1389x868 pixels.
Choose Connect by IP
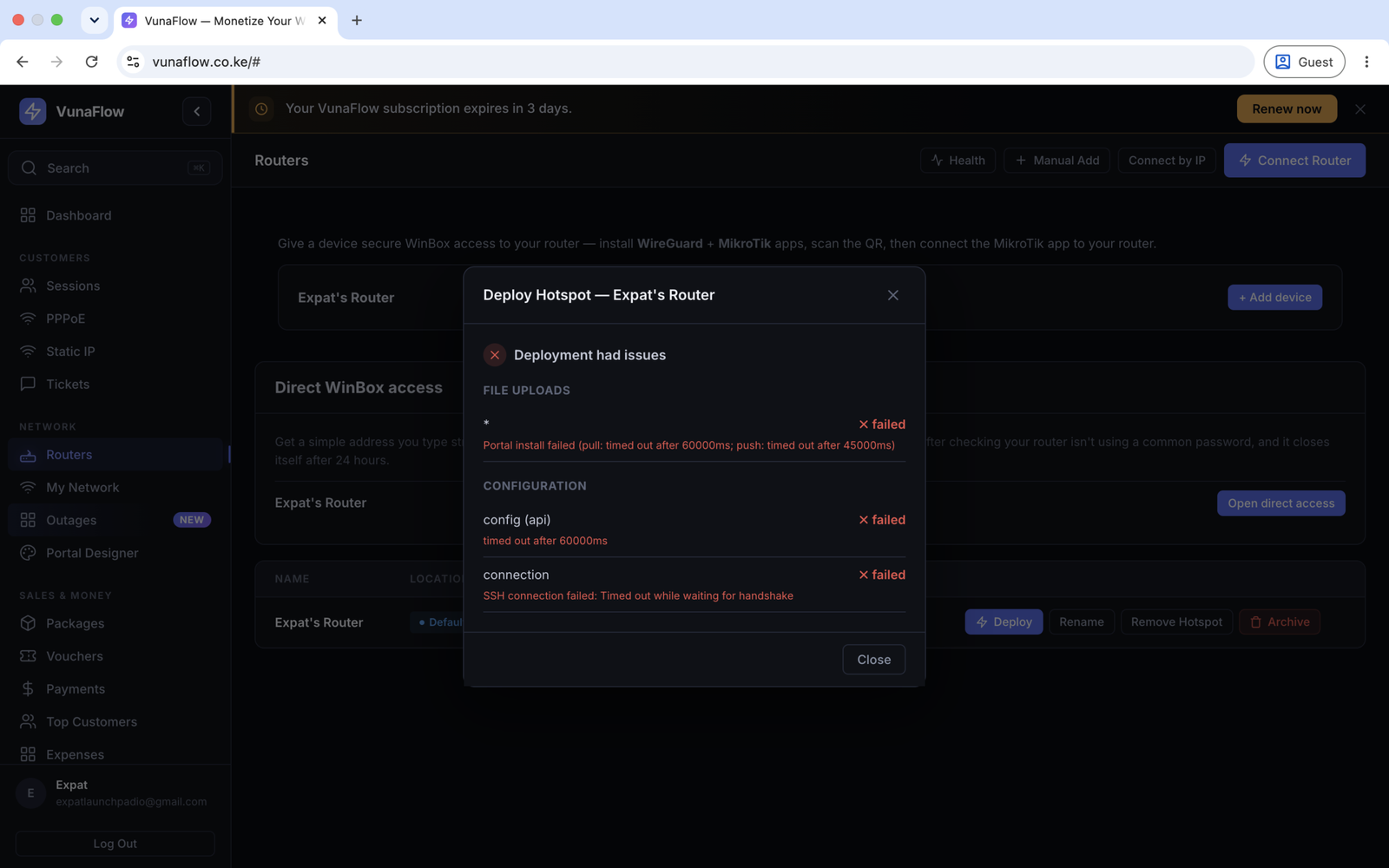1167,161
